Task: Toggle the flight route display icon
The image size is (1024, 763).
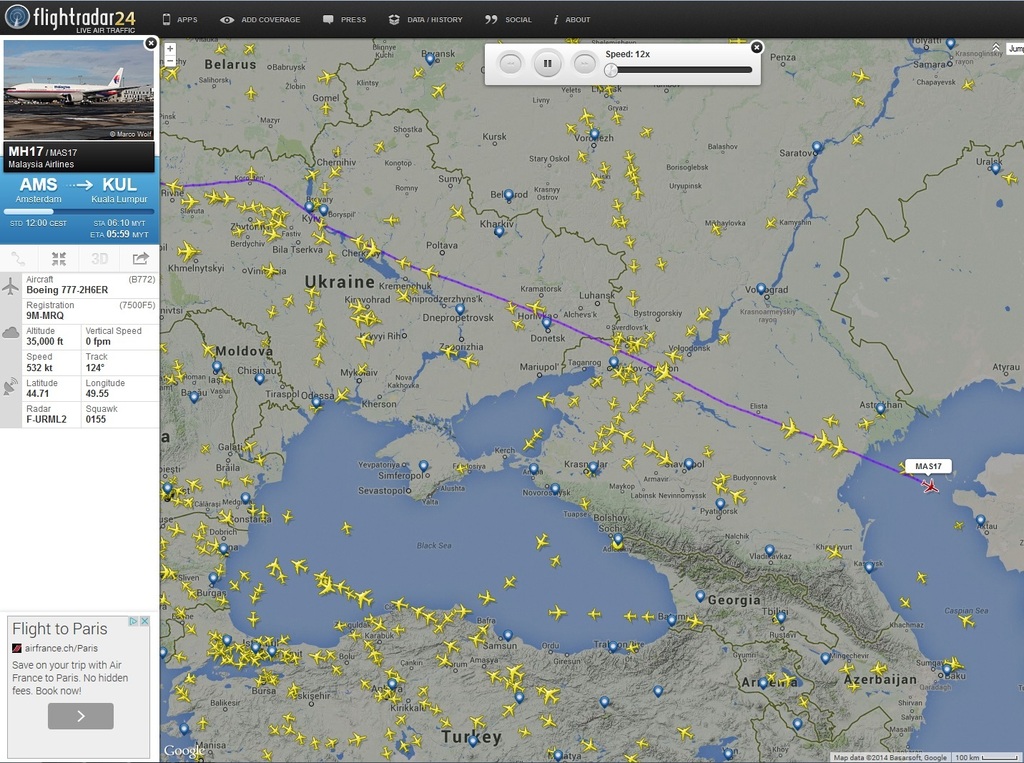Action: (x=18, y=259)
